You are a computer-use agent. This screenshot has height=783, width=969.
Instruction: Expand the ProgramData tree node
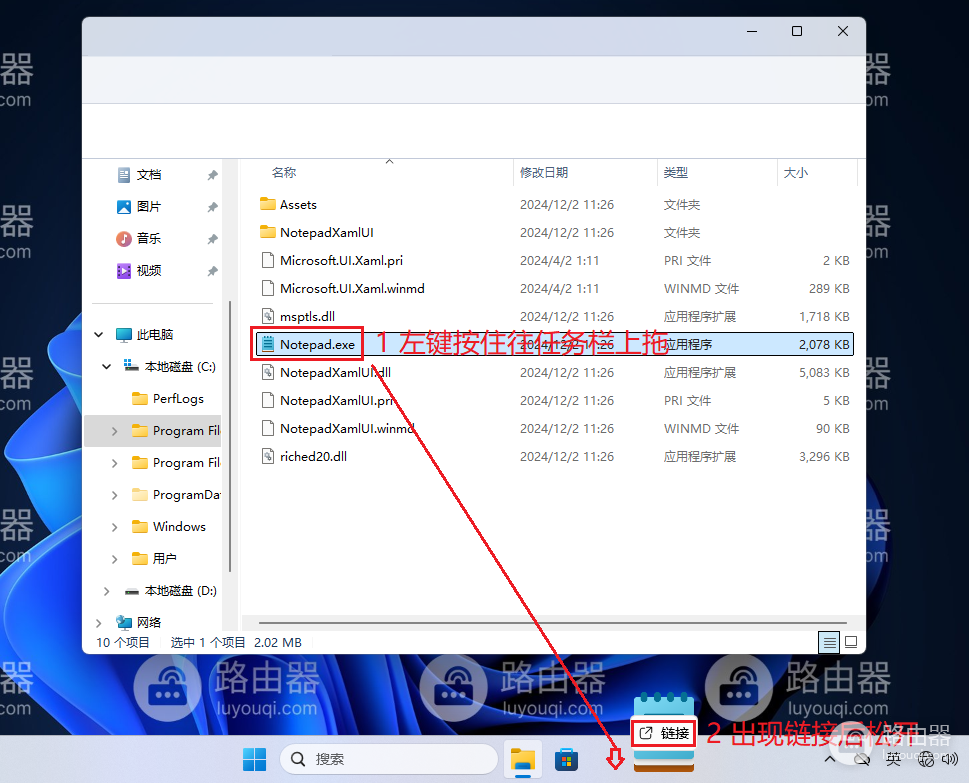tap(114, 495)
